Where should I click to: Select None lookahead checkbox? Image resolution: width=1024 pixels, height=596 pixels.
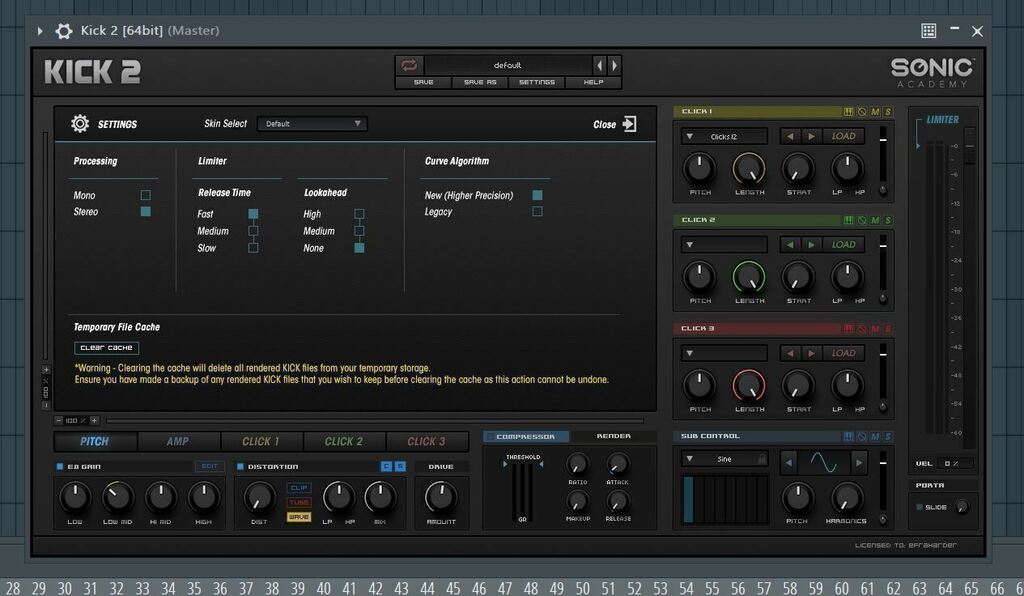(359, 248)
